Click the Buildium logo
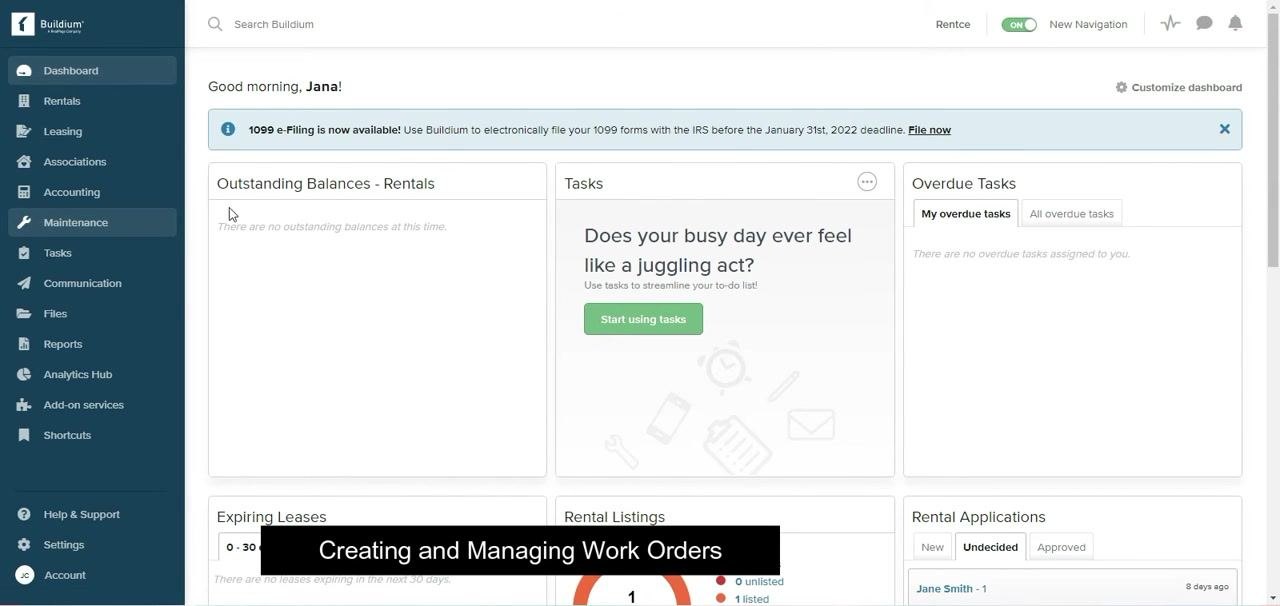Image resolution: width=1280 pixels, height=606 pixels. click(x=48, y=24)
